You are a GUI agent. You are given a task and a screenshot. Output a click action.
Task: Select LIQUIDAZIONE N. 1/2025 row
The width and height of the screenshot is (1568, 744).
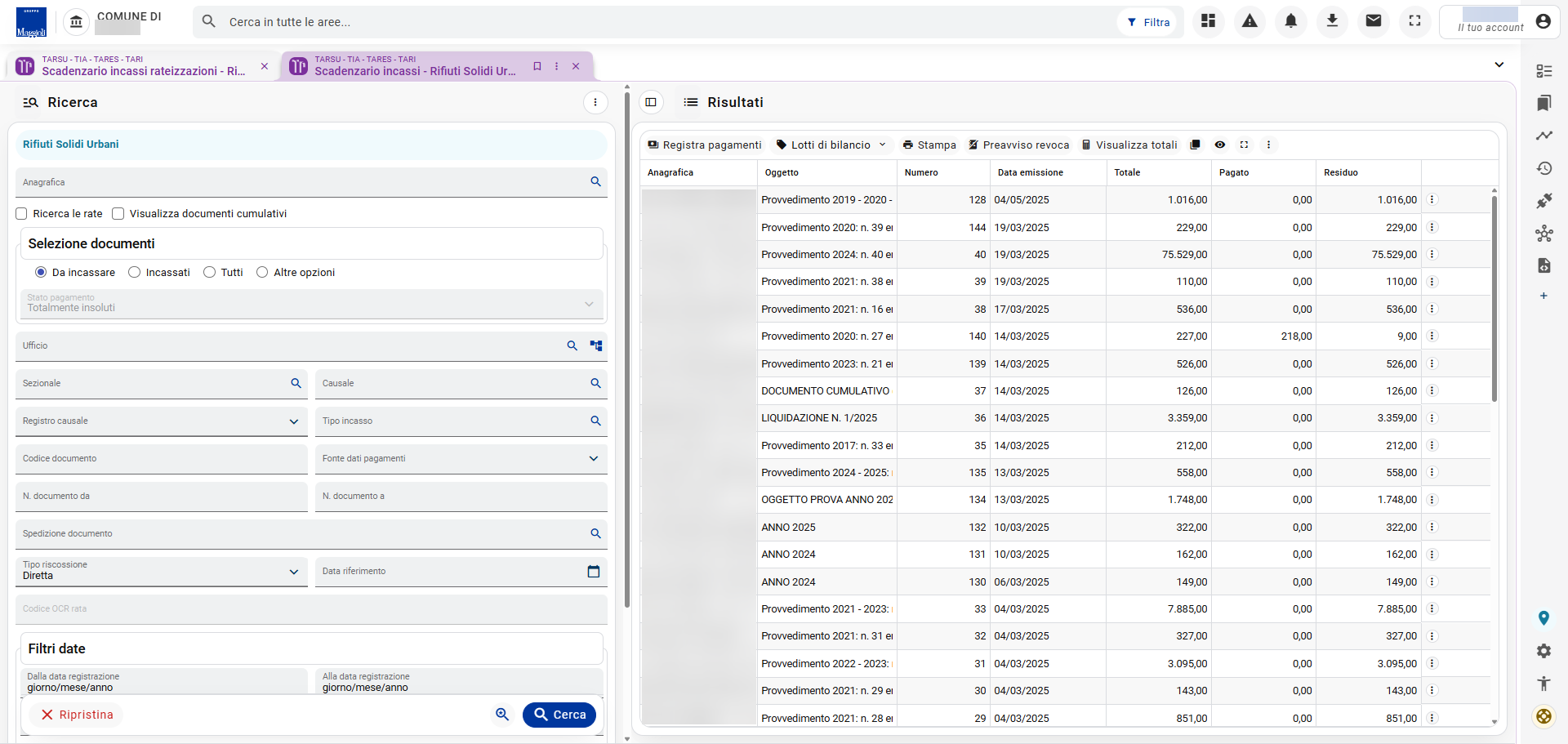(1066, 418)
